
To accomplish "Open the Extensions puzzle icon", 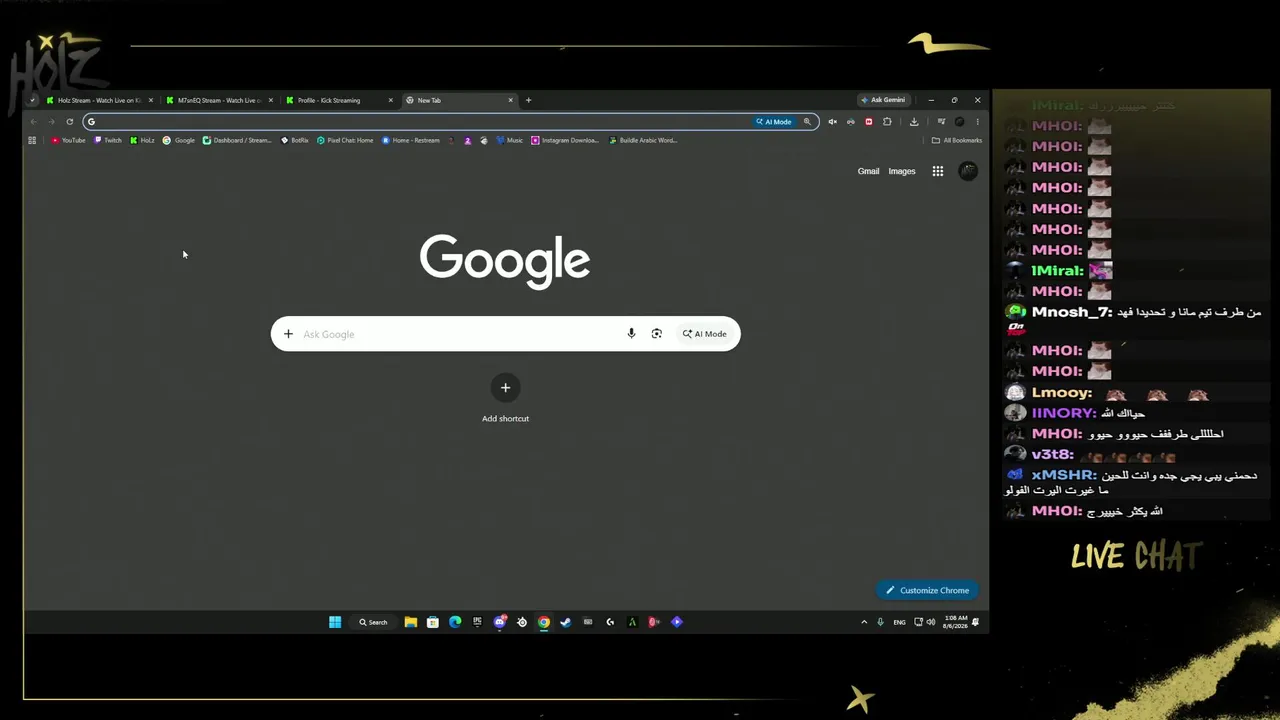I will 887,122.
